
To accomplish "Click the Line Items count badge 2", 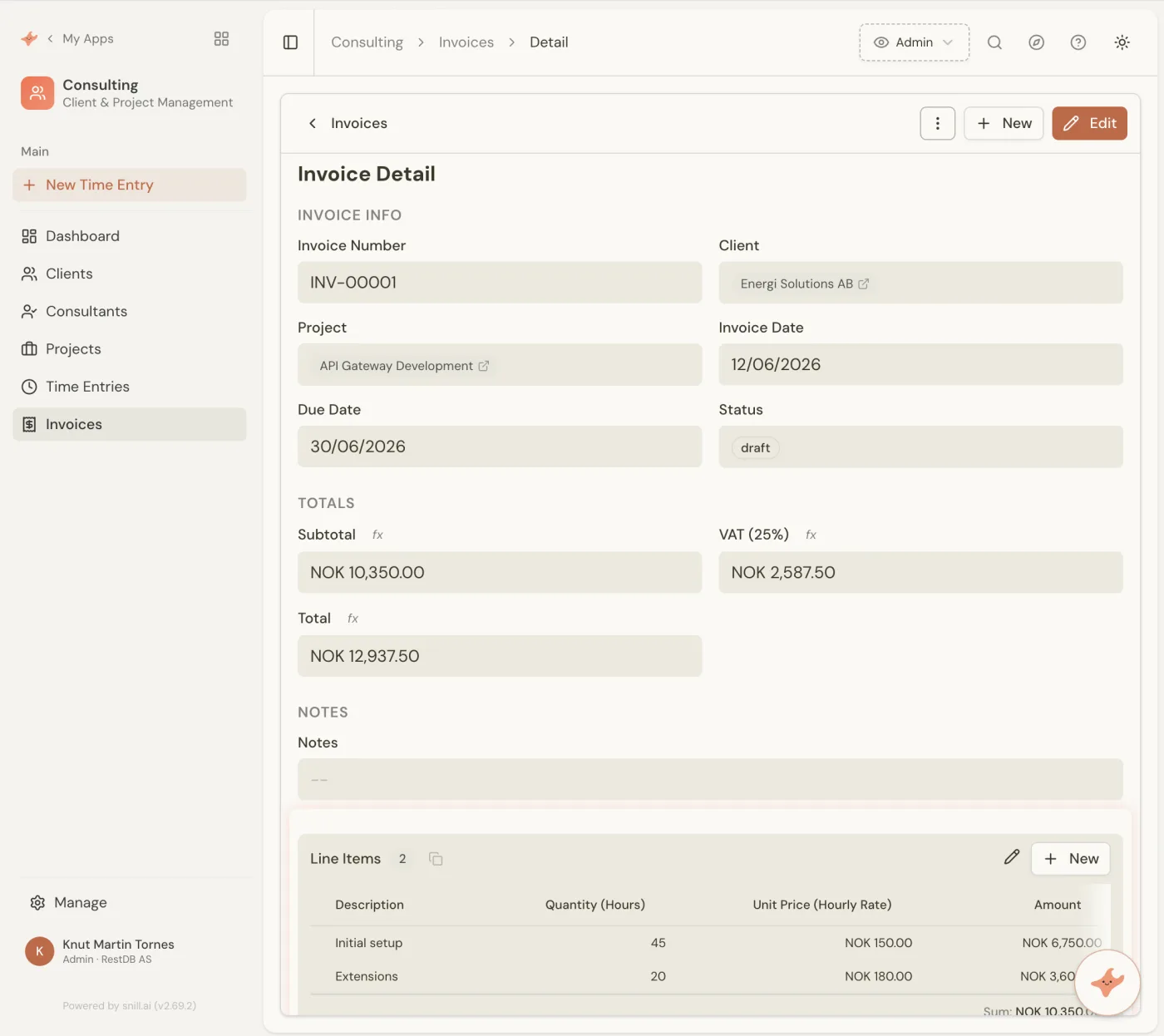I will pos(402,859).
